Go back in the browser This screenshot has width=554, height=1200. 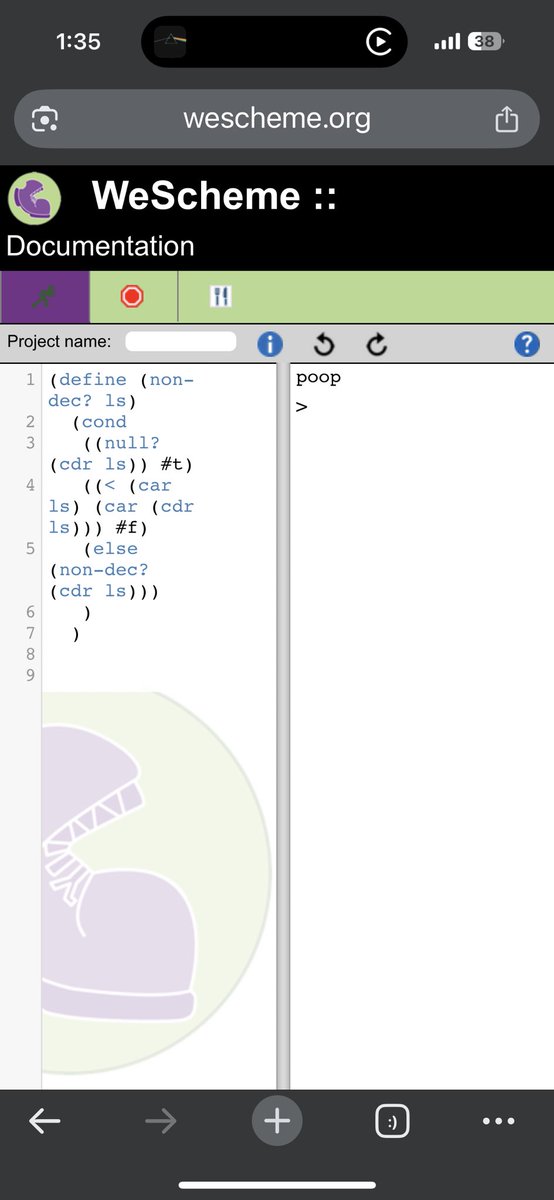click(44, 1121)
